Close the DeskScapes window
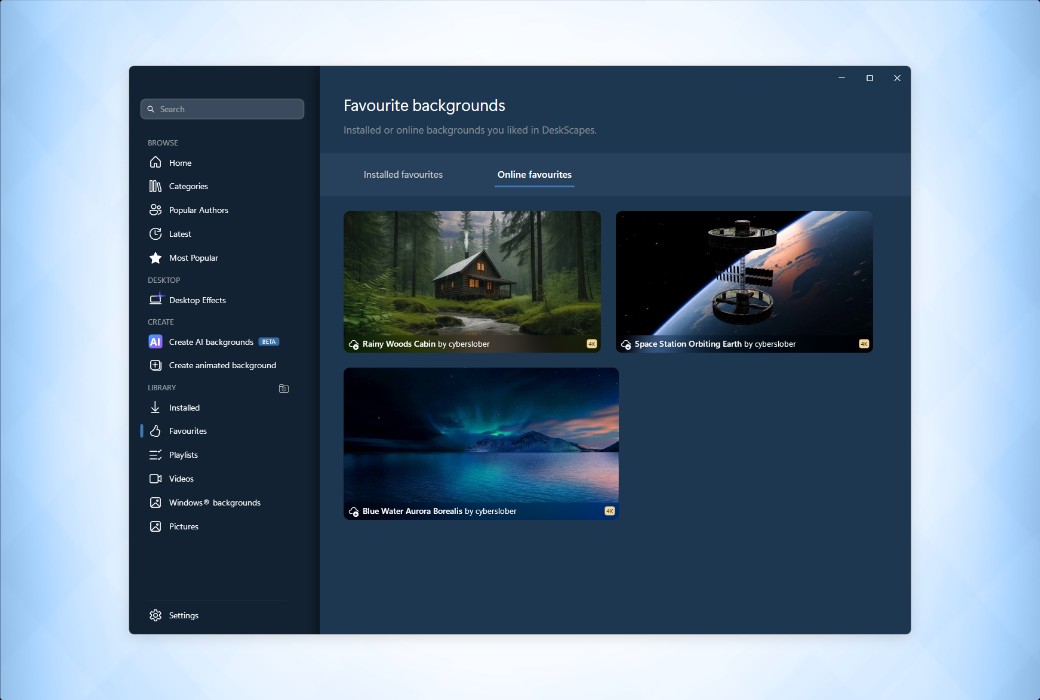This screenshot has height=700, width=1040. (x=897, y=78)
